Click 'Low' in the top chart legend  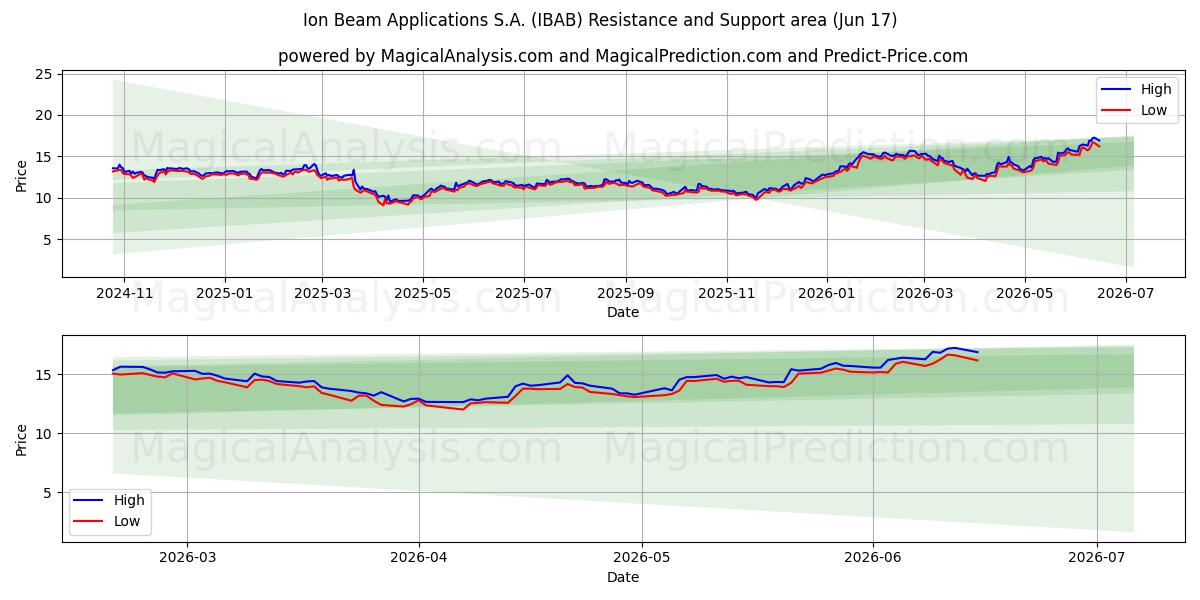point(1154,110)
